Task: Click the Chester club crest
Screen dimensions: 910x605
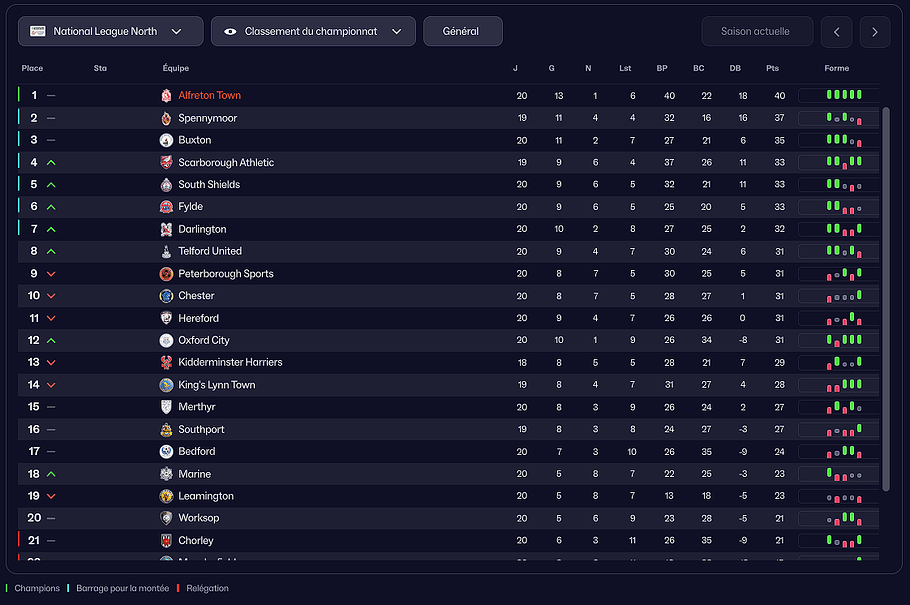Action: point(165,295)
